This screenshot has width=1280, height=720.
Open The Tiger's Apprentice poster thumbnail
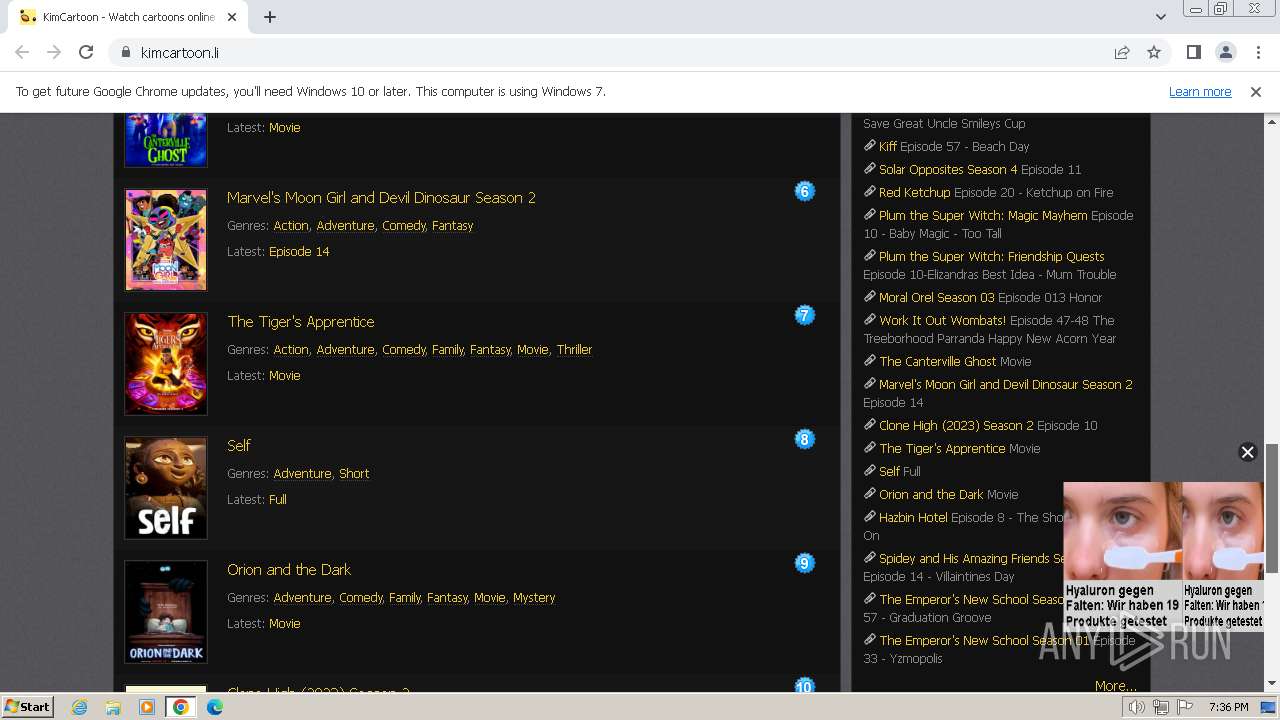click(x=166, y=364)
